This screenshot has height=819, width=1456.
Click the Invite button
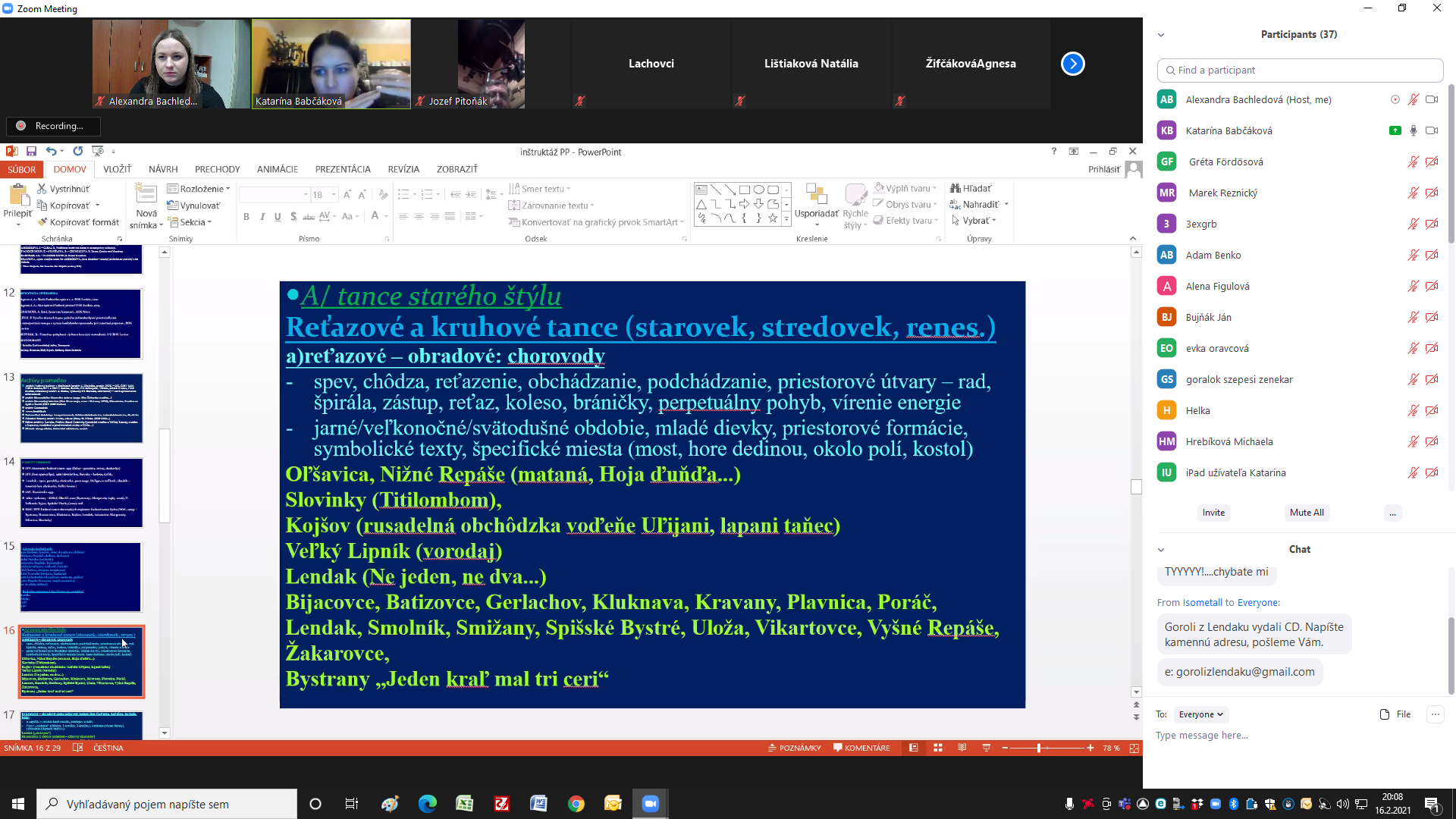click(x=1213, y=513)
